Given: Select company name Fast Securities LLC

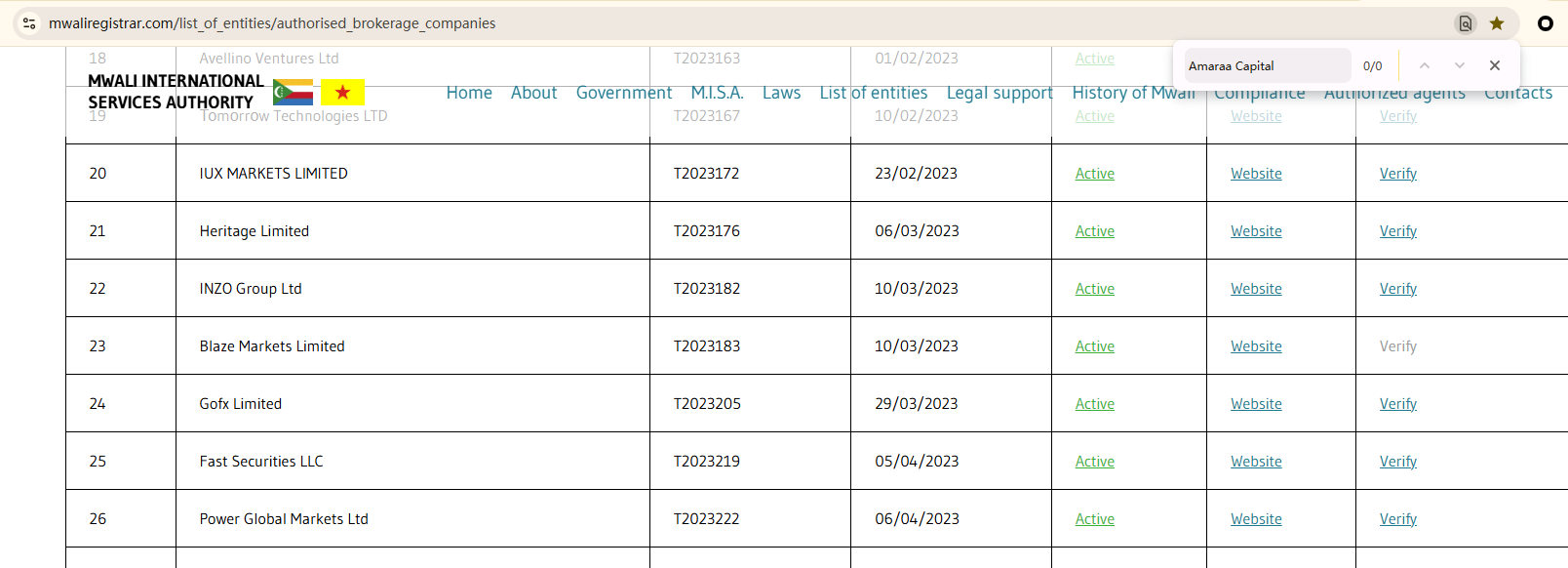Looking at the screenshot, I should pos(261,462).
